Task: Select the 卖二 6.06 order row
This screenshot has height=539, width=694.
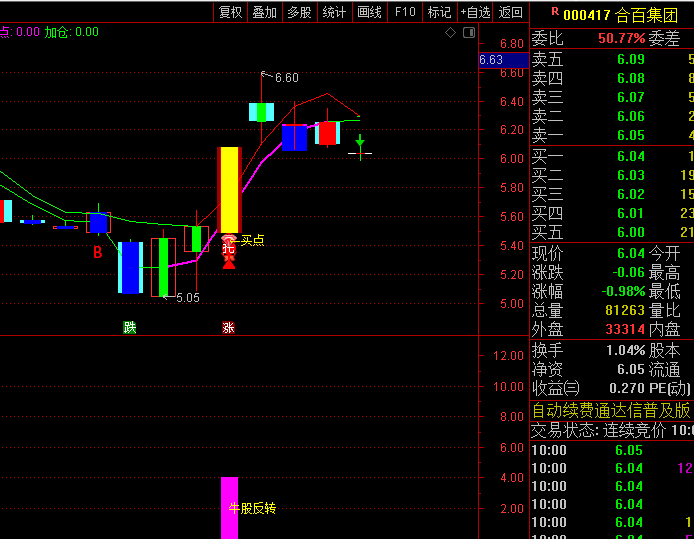Action: 612,116
